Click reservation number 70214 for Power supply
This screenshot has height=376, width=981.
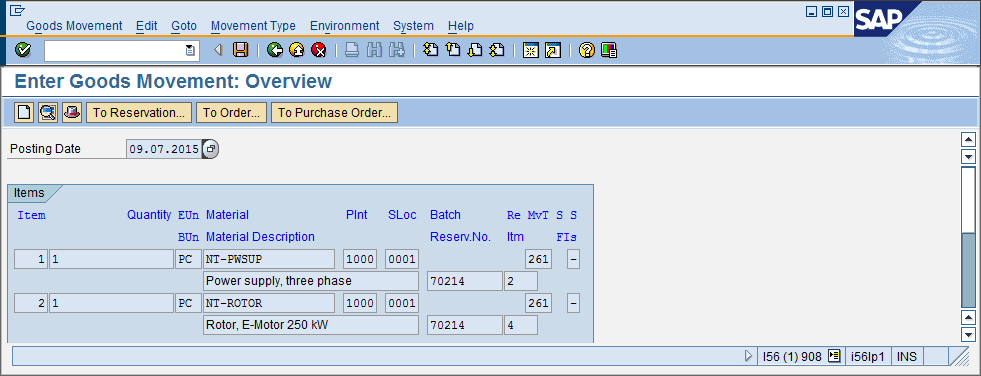pyautogui.click(x=464, y=281)
